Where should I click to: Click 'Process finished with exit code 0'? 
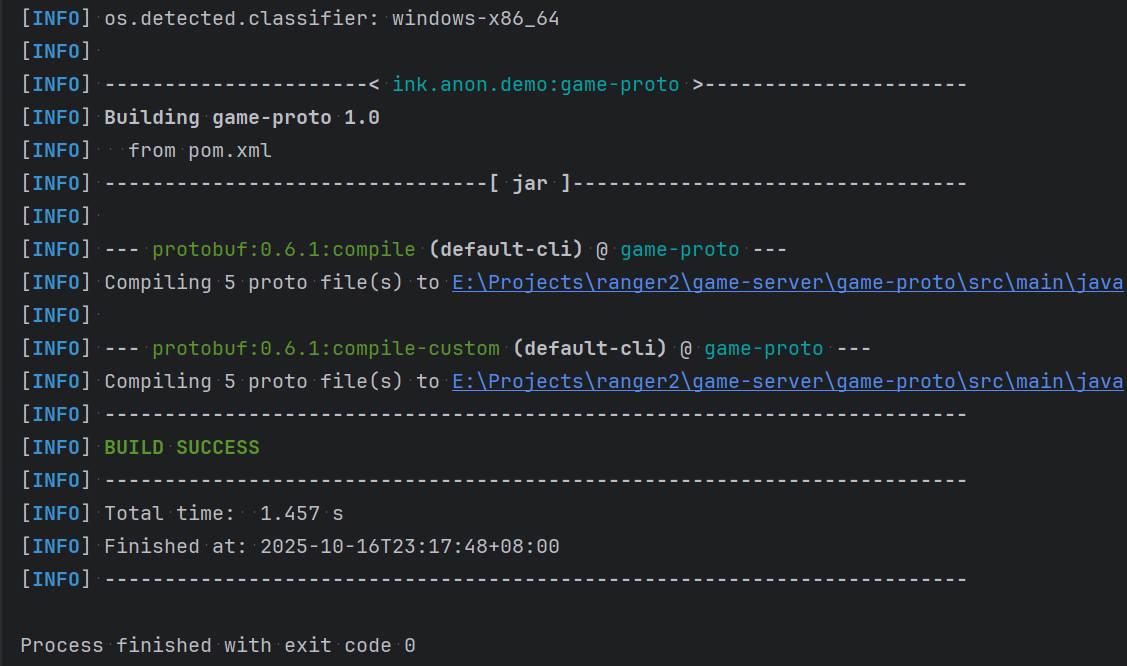point(218,645)
